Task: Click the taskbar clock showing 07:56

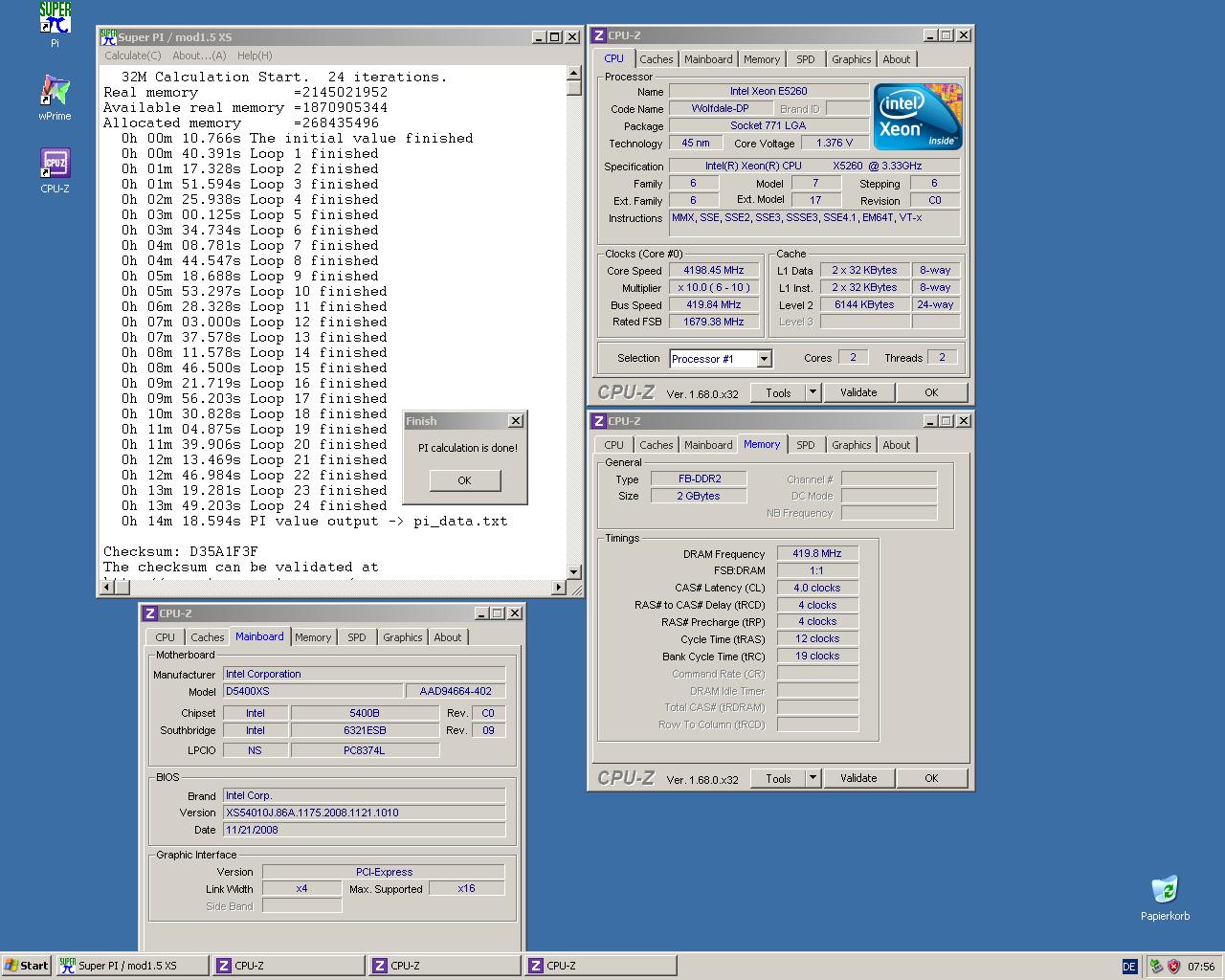Action: pos(1201,967)
